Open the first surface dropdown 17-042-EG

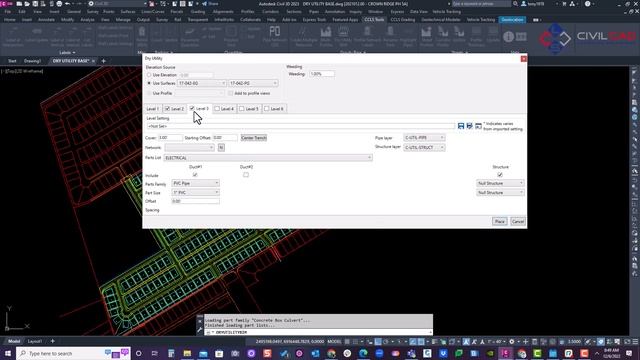click(202, 83)
